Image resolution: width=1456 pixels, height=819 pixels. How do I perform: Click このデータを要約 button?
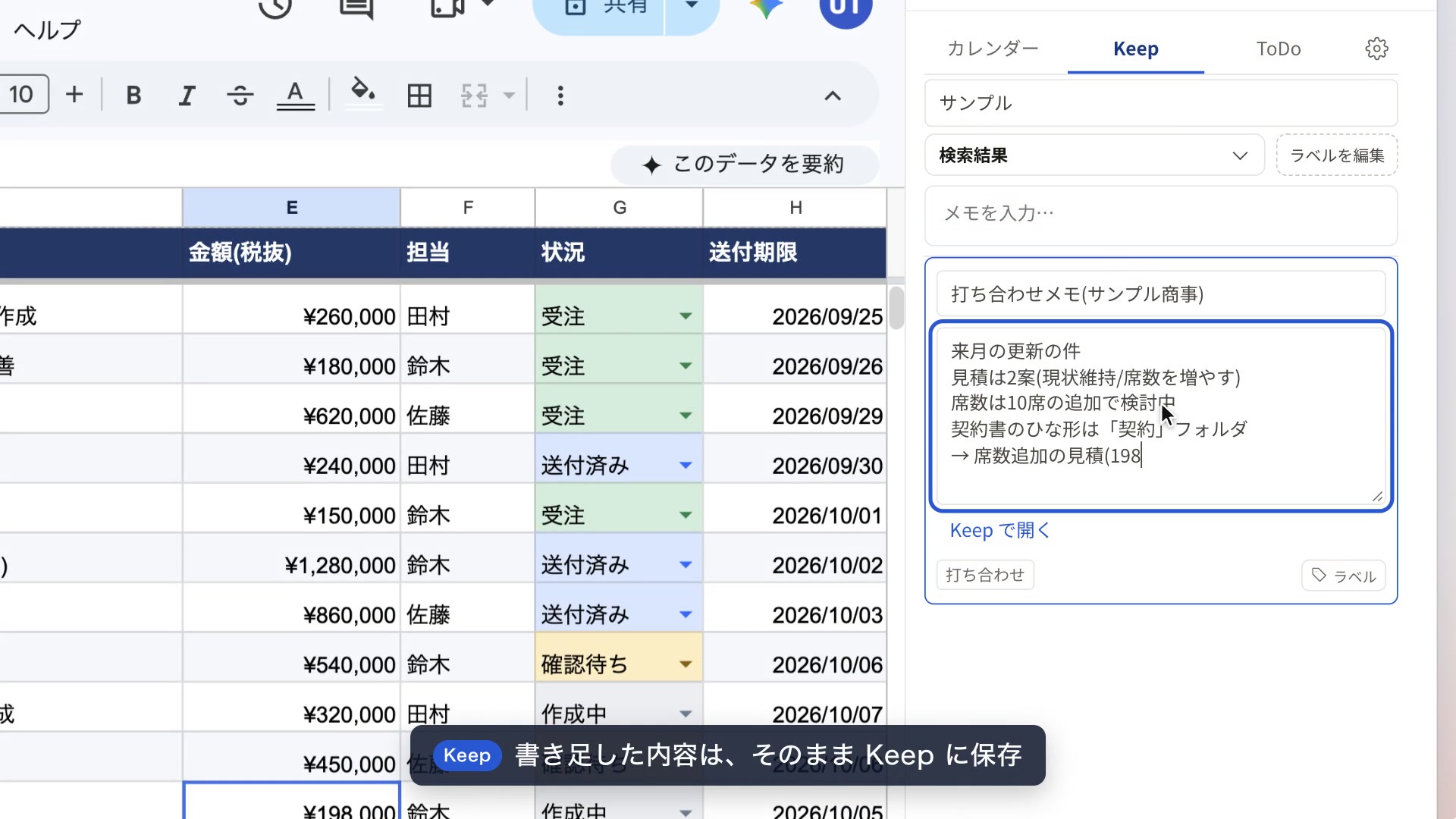[744, 165]
